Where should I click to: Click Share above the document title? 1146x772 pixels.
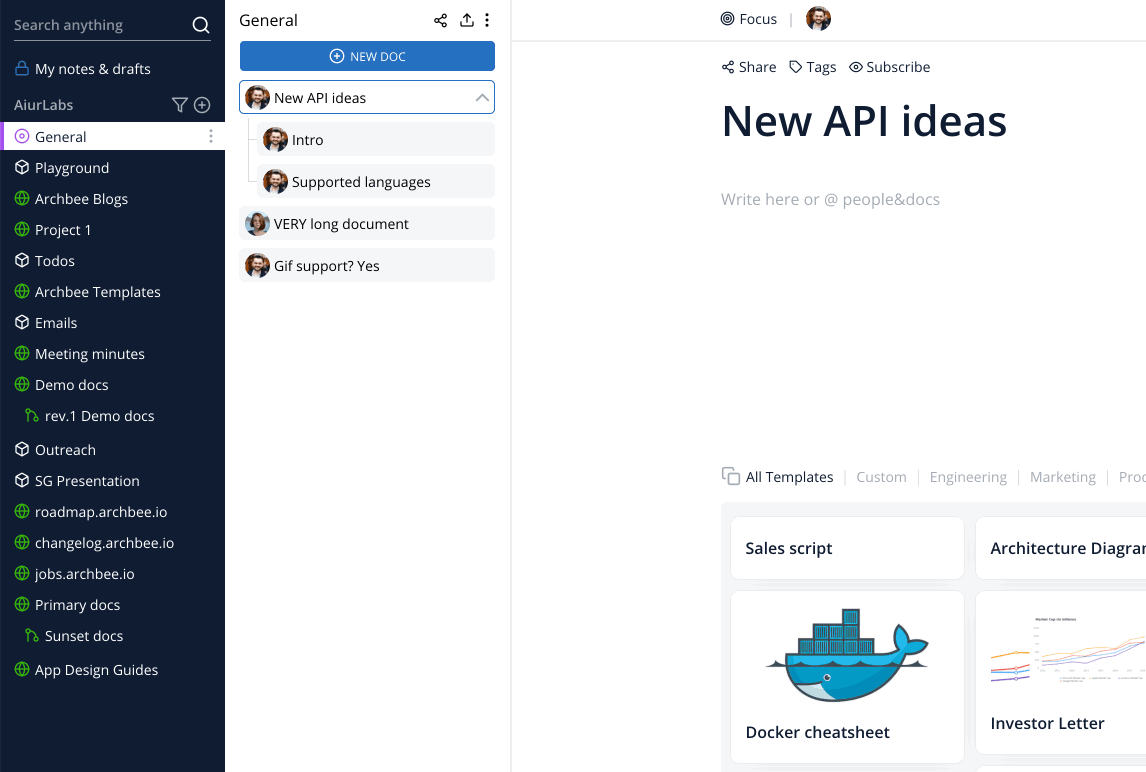(748, 67)
